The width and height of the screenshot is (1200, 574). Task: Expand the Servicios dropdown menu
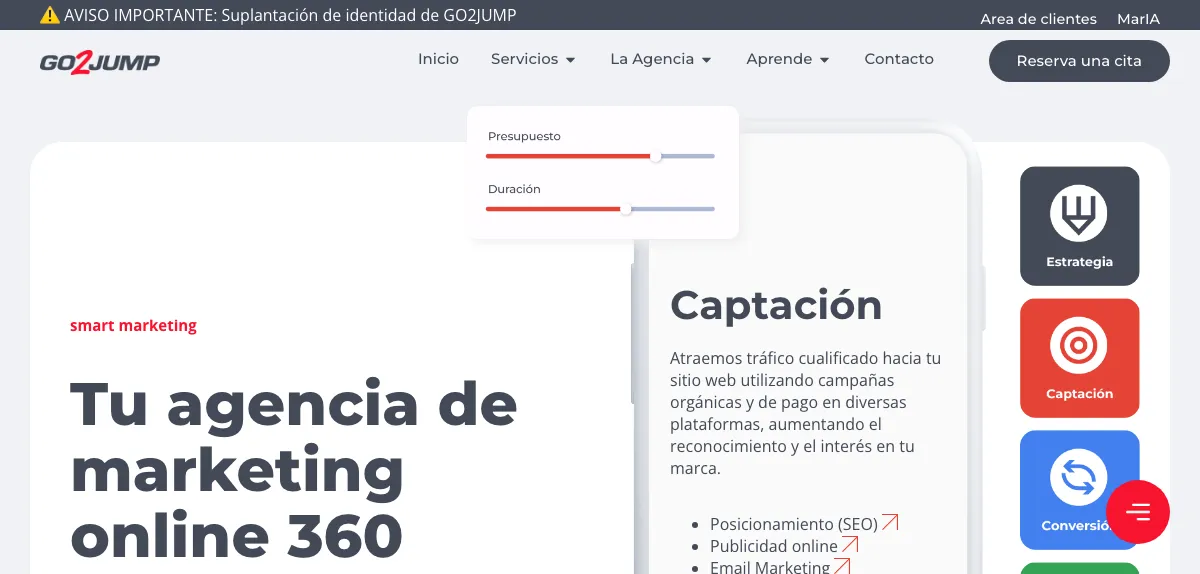pyautogui.click(x=533, y=59)
